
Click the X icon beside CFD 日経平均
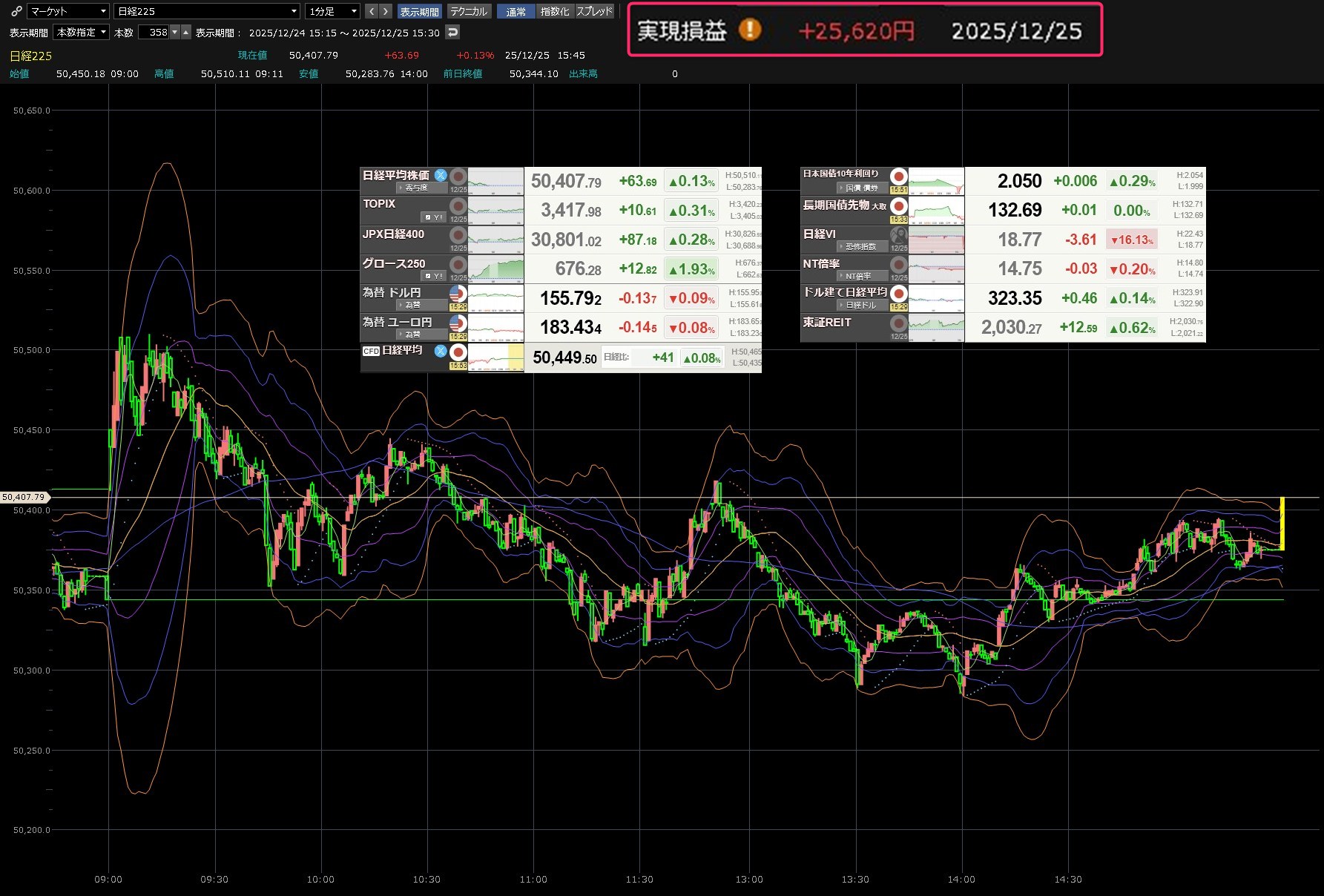pos(441,351)
